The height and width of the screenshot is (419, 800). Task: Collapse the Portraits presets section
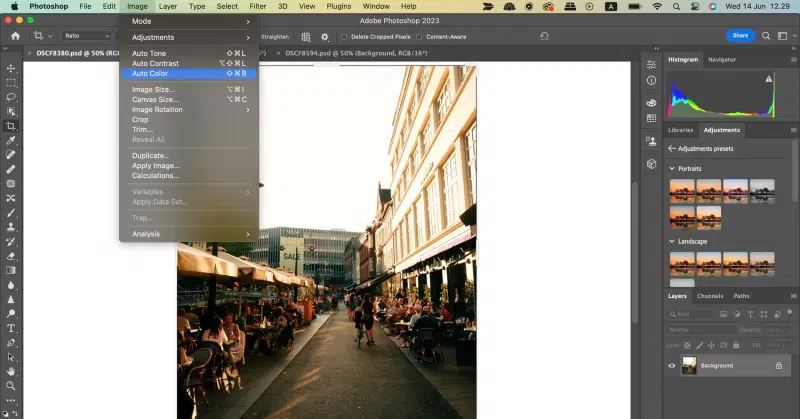coord(671,168)
